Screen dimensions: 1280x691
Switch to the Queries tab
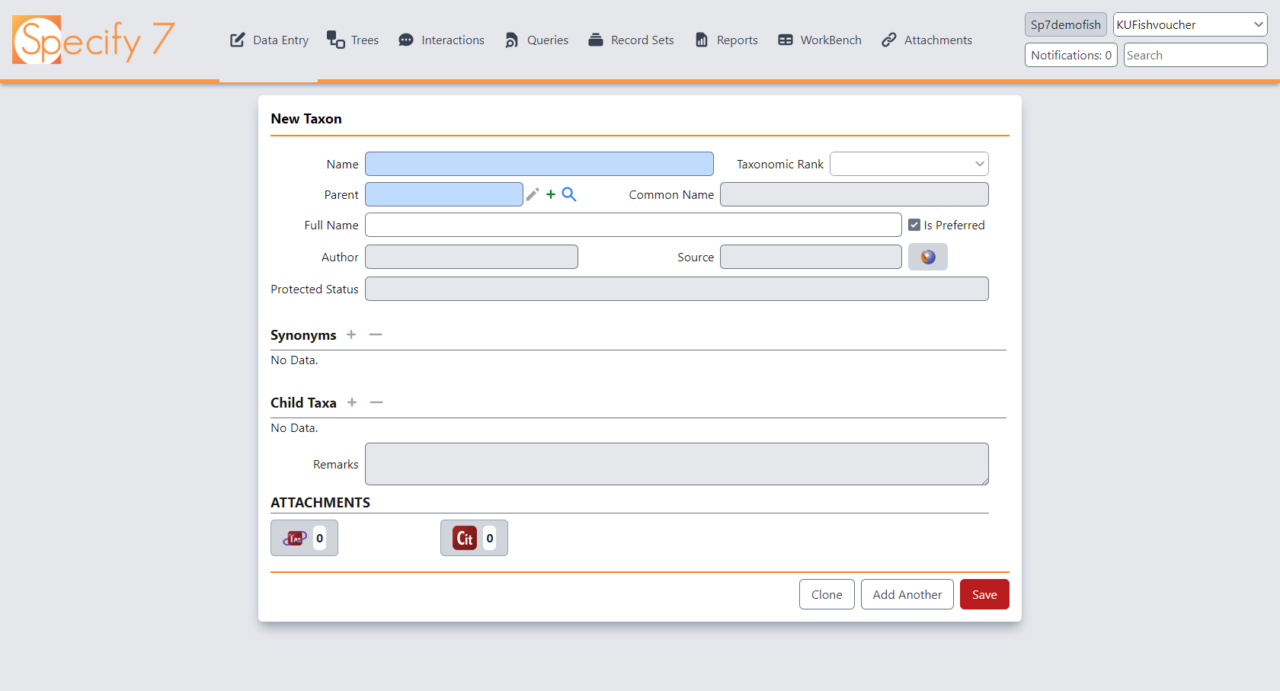[536, 40]
